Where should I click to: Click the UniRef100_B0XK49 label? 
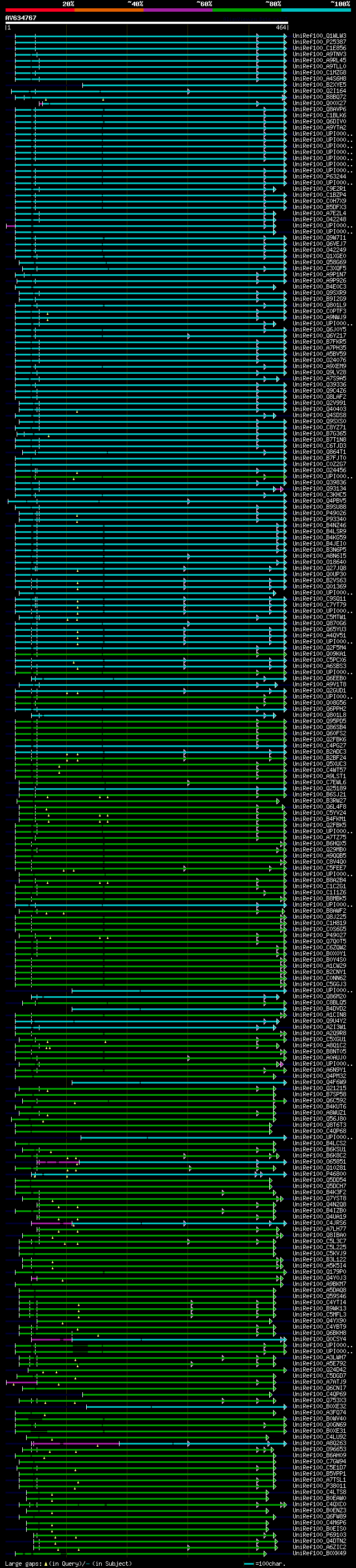(x=319, y=1553)
